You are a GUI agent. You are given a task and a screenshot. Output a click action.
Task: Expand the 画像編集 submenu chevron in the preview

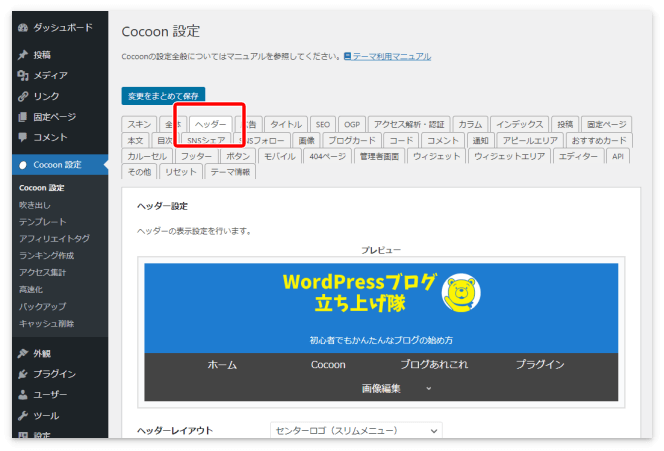coord(429,388)
